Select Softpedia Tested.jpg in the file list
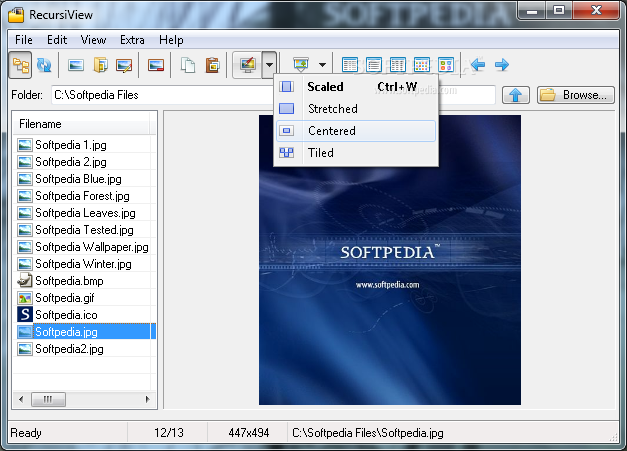Viewport: 627px width, 451px height. point(84,230)
